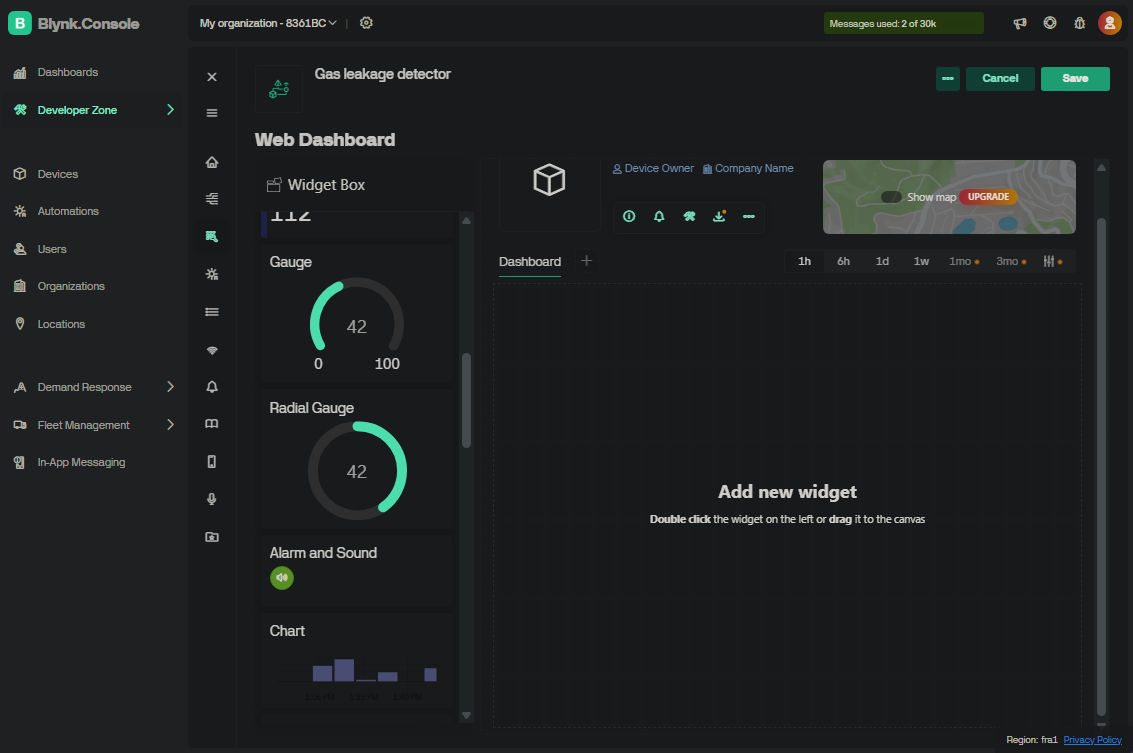
Task: Click the device notifications bell icon
Action: [659, 216]
